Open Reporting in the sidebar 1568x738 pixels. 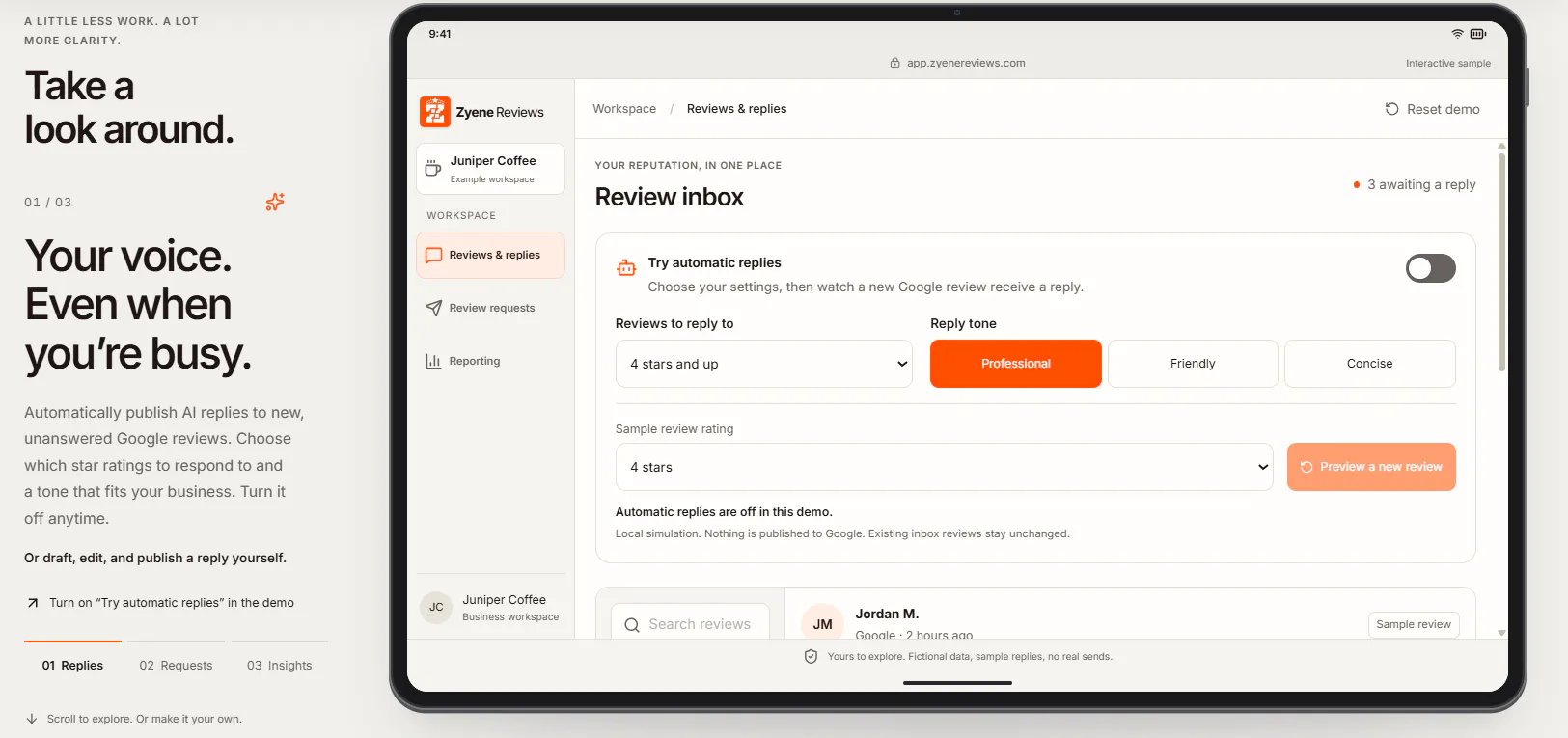coord(490,362)
